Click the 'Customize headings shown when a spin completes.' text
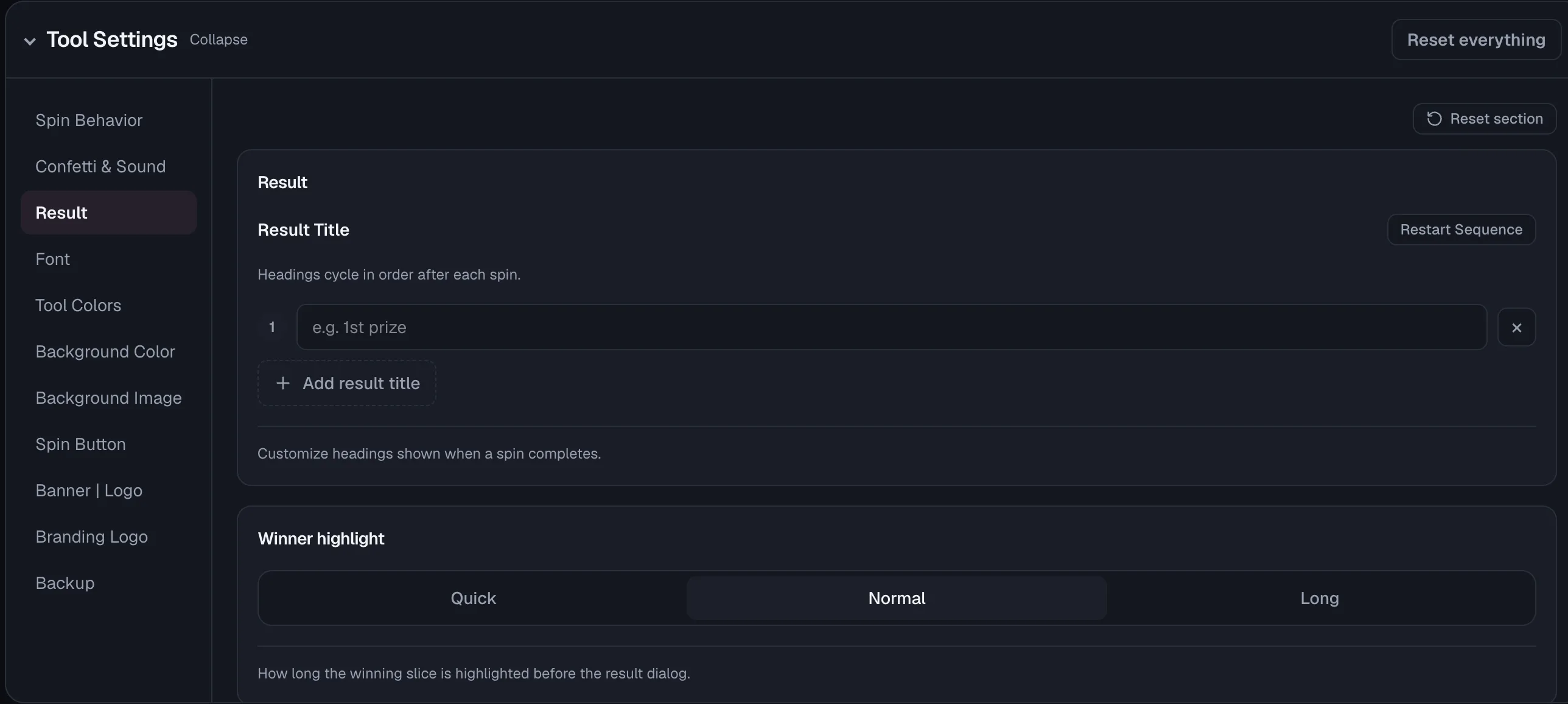 429,454
